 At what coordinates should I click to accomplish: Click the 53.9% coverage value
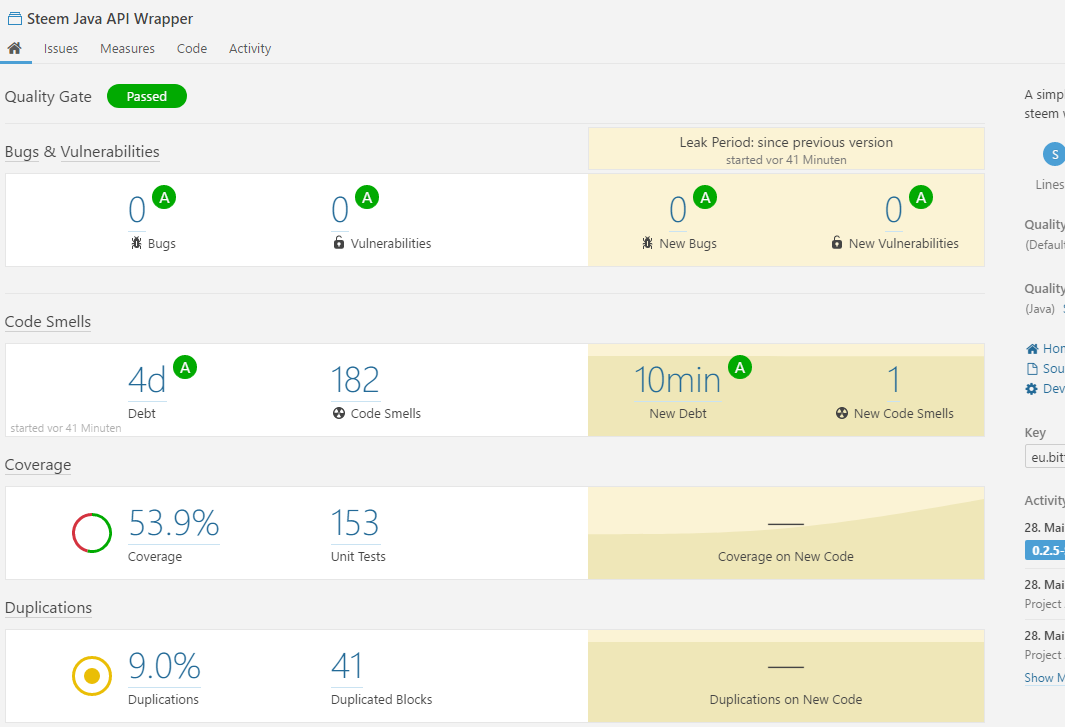click(173, 523)
